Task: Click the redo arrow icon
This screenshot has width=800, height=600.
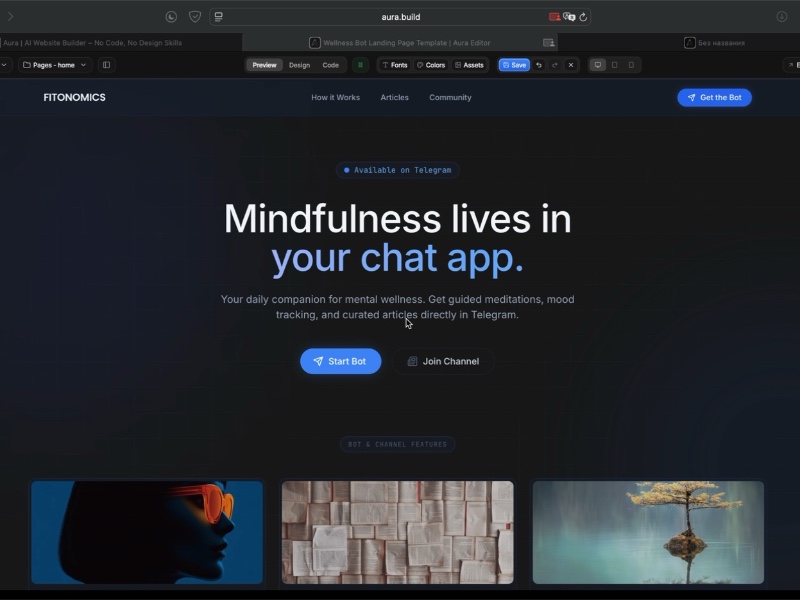Action: (x=555, y=65)
